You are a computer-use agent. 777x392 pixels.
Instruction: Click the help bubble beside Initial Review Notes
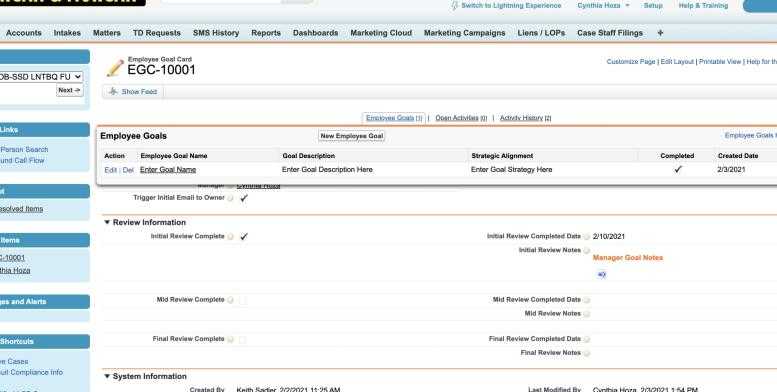(587, 251)
